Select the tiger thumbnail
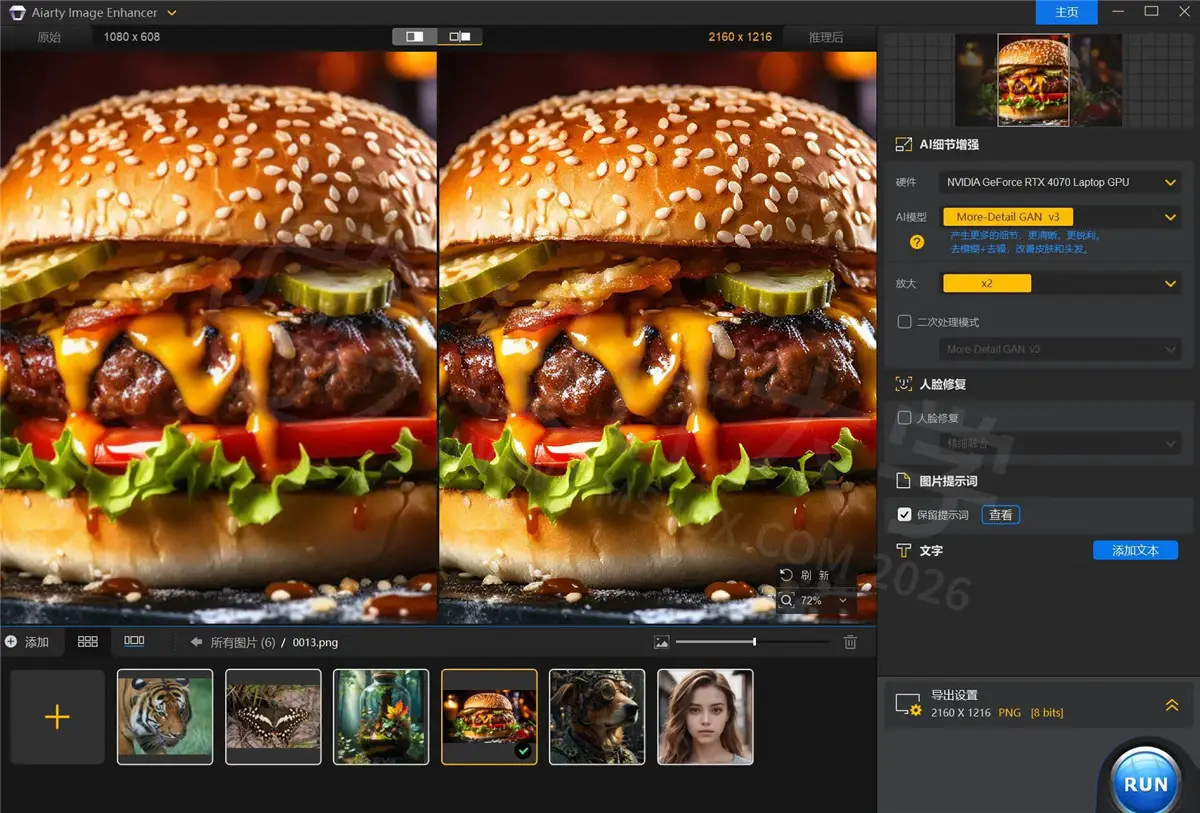Image resolution: width=1200 pixels, height=813 pixels. coord(165,717)
